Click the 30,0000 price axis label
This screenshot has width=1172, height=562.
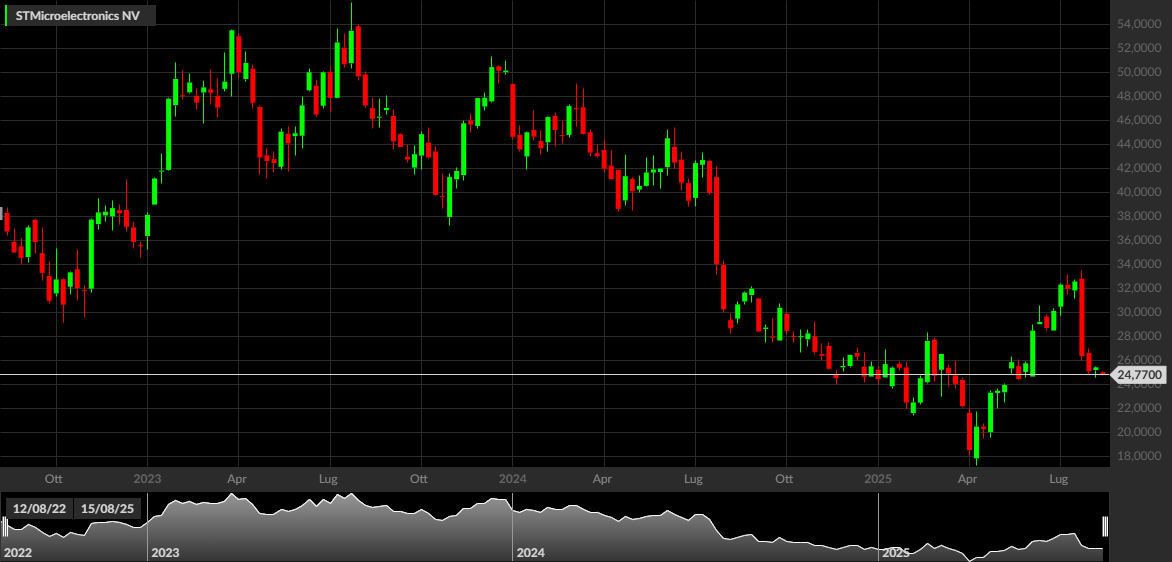1139,312
